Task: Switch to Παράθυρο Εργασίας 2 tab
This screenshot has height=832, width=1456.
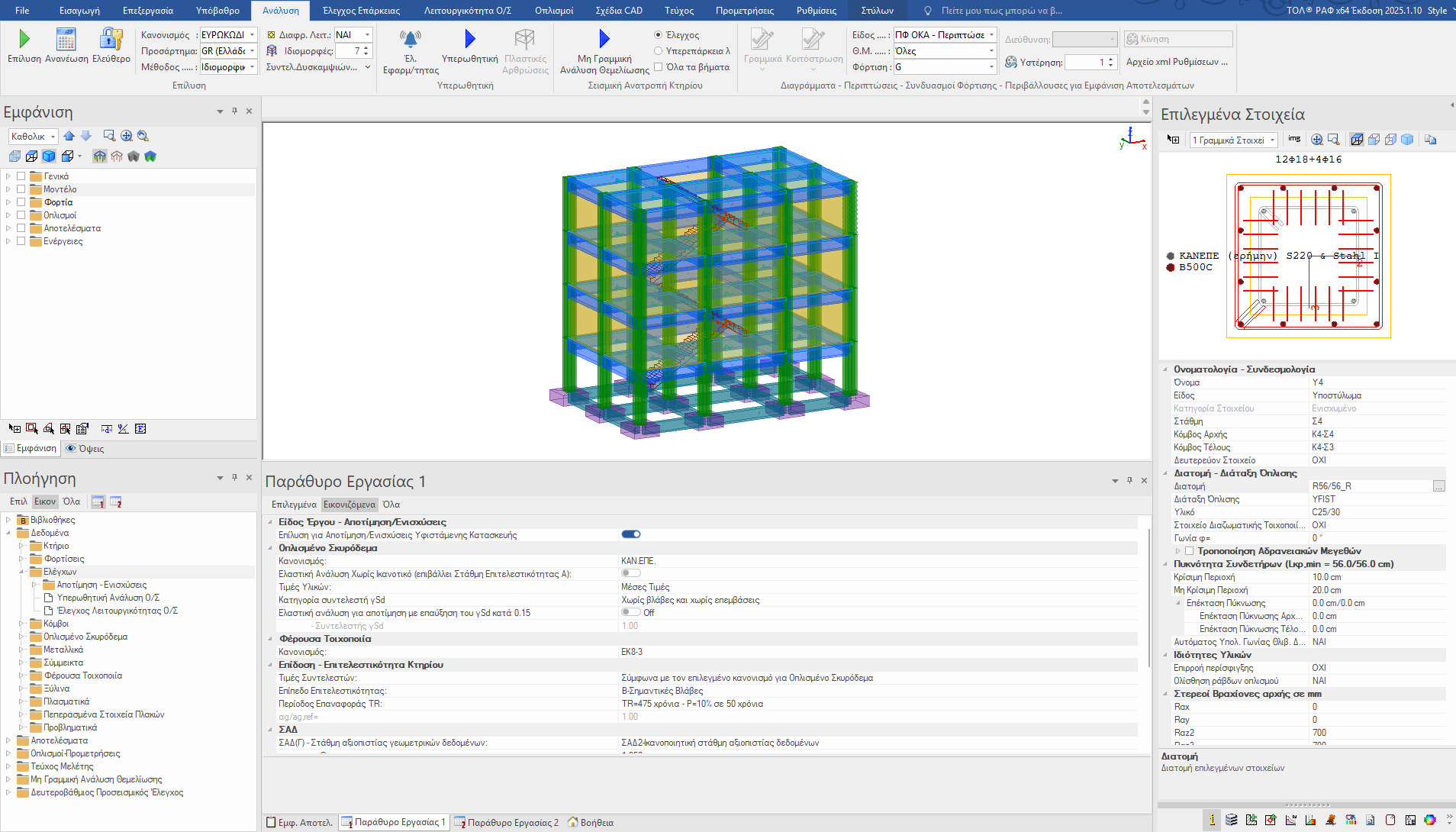Action: click(507, 822)
